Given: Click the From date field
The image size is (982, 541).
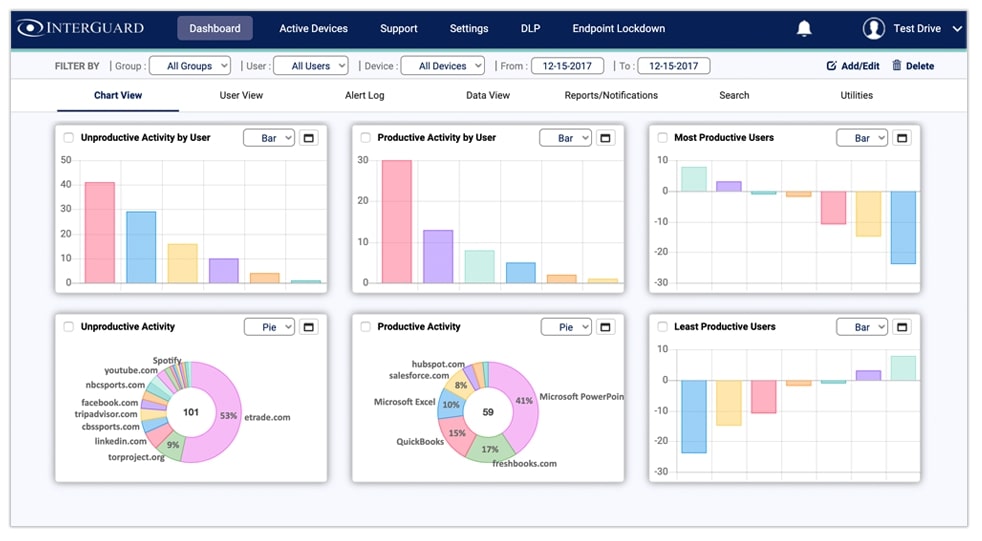Looking at the screenshot, I should click(567, 66).
